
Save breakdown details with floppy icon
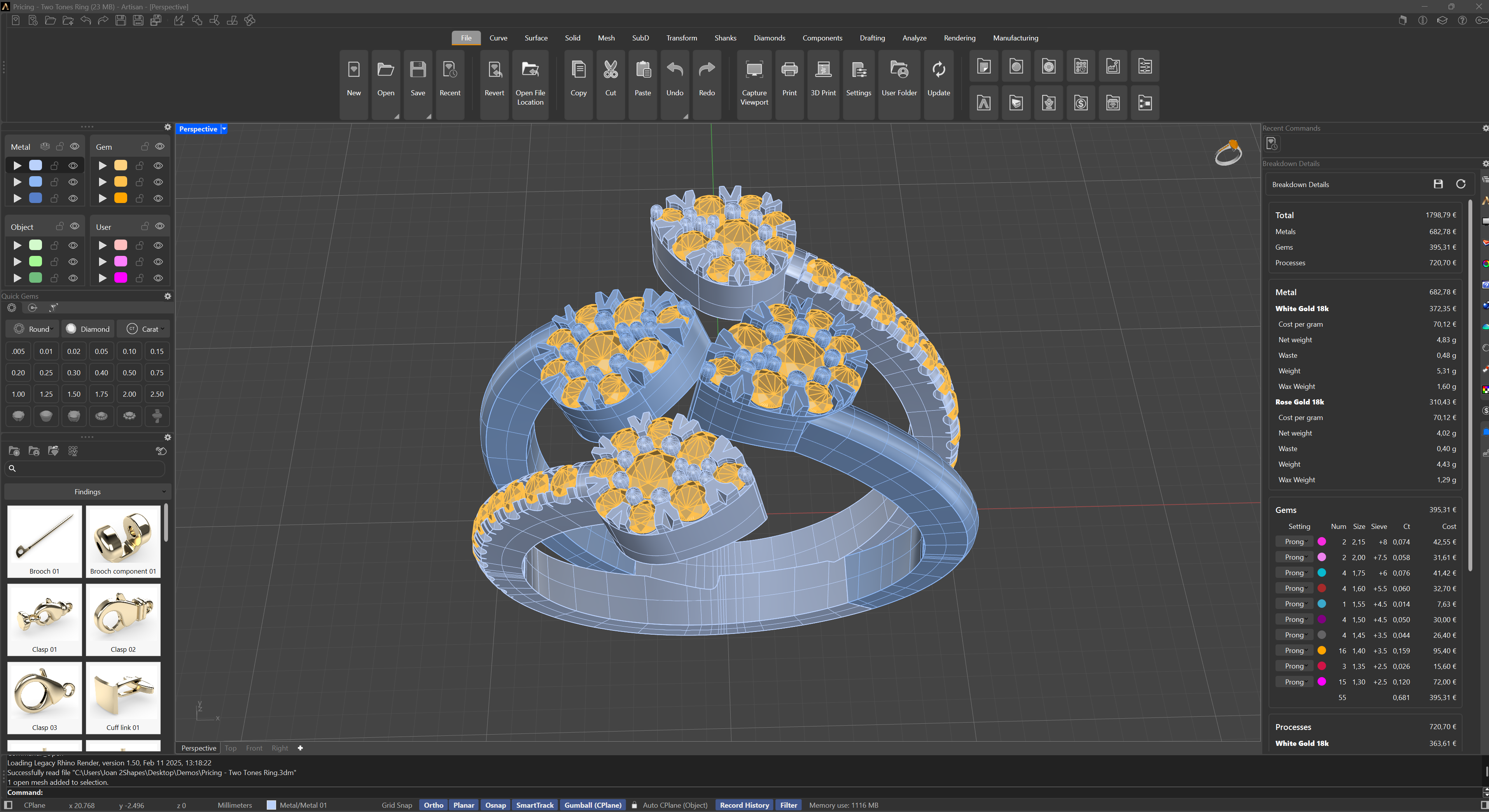(x=1438, y=184)
